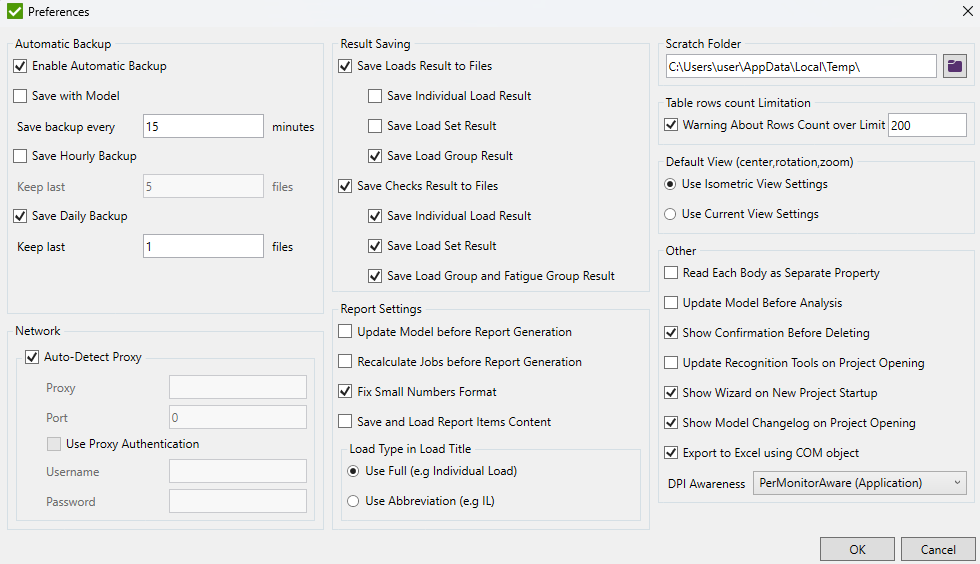This screenshot has height=564, width=980.
Task: Select Use Current View Settings radio
Action: click(x=670, y=214)
